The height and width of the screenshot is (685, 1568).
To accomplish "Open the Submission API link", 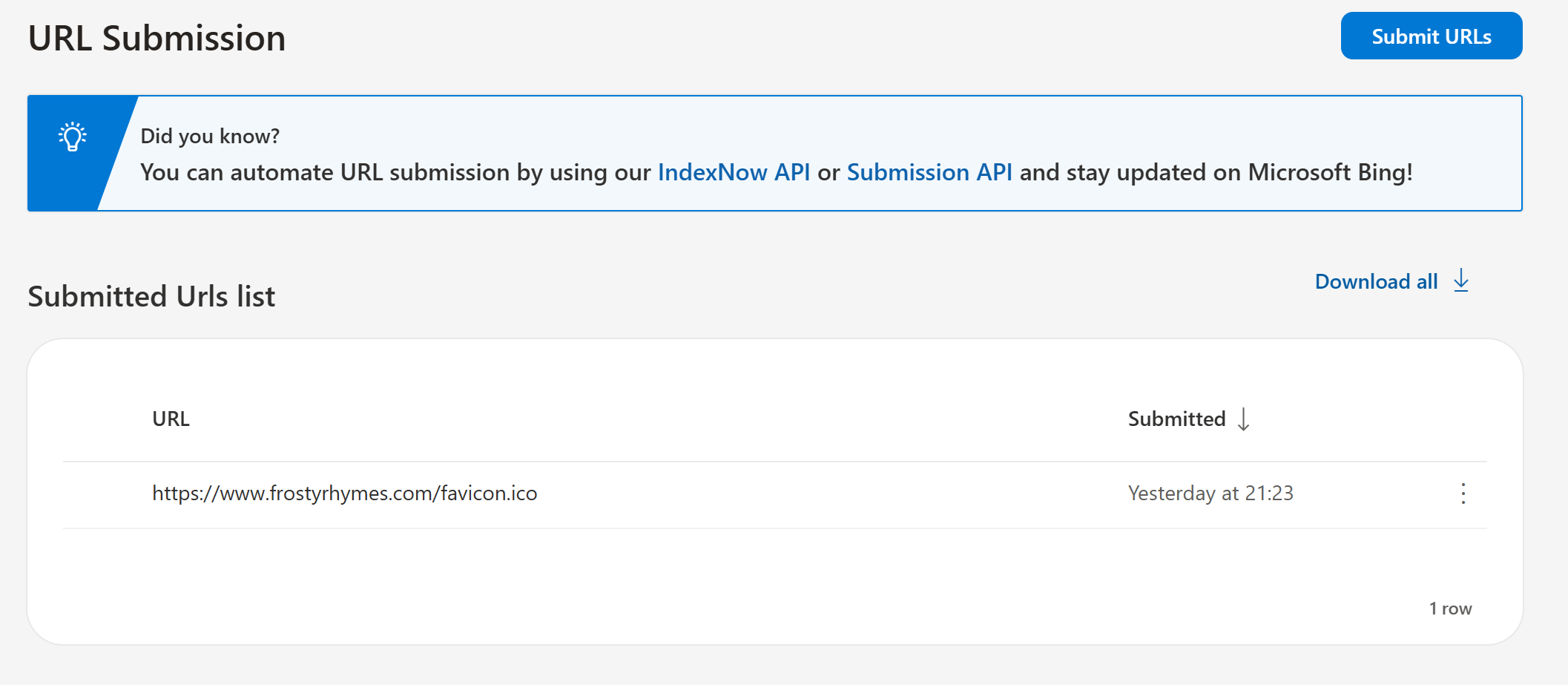I will pyautogui.click(x=929, y=172).
